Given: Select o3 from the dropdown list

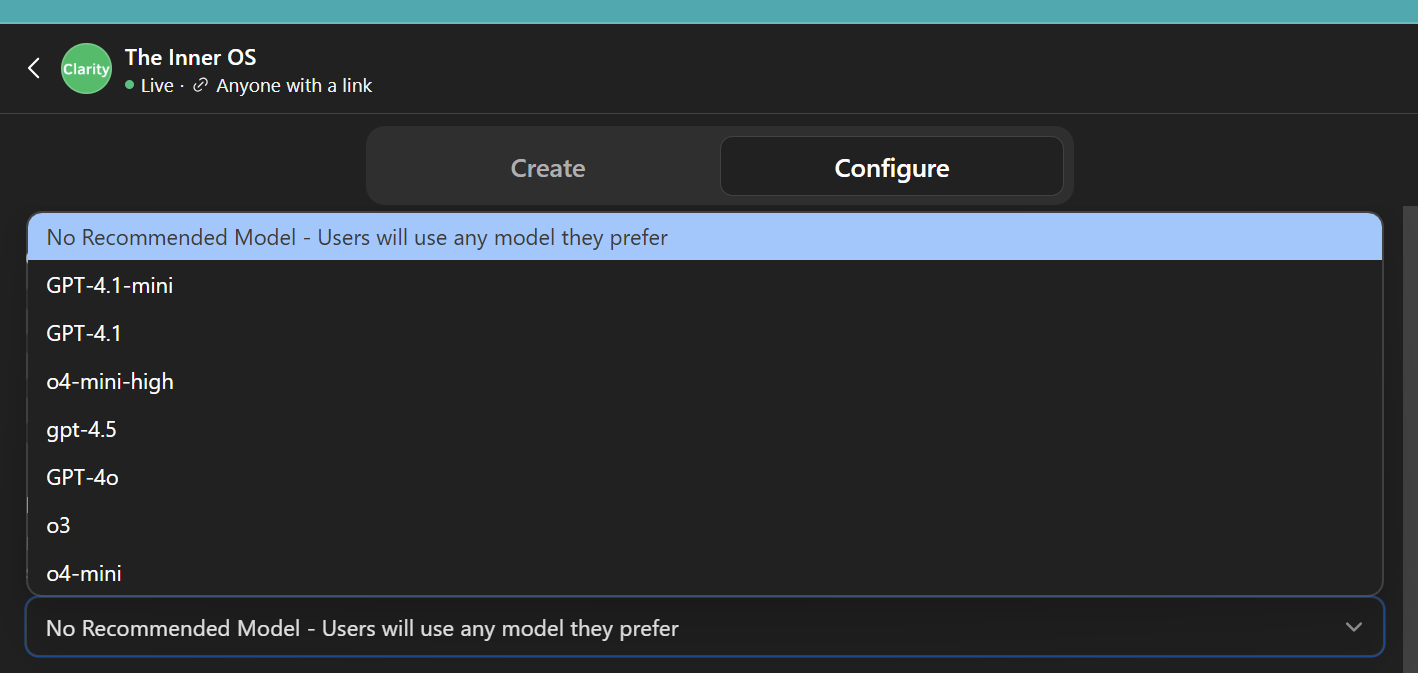Looking at the screenshot, I should click(x=705, y=525).
